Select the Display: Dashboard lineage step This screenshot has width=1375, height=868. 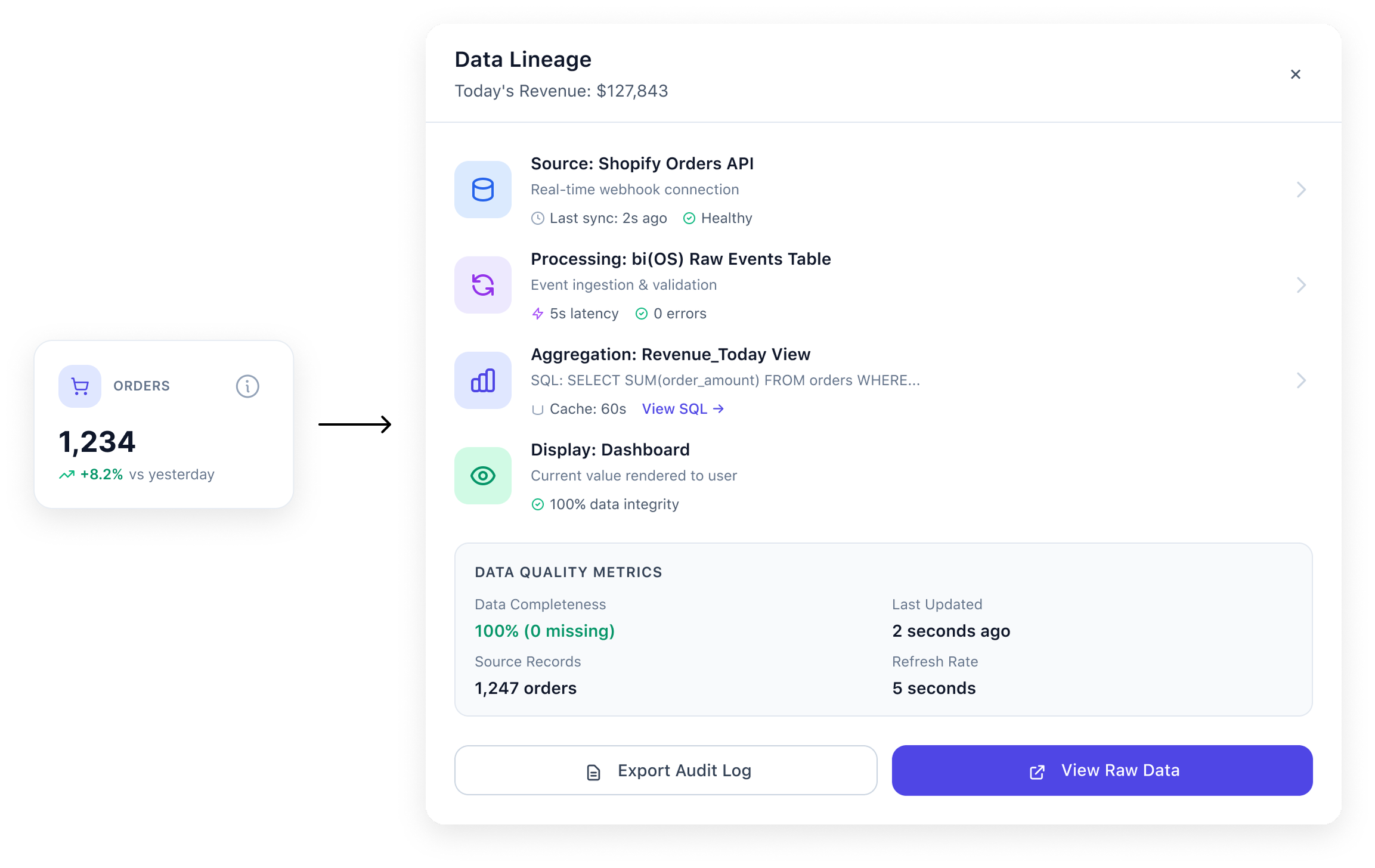coord(610,450)
